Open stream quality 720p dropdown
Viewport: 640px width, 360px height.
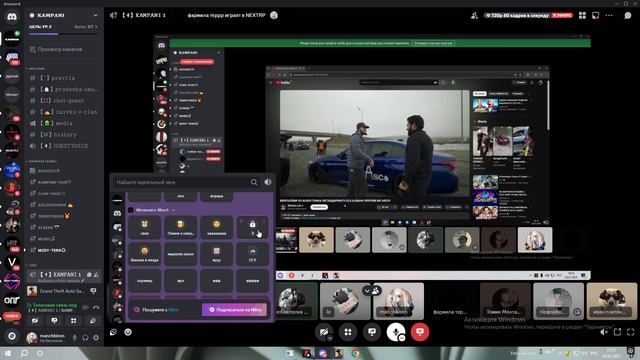(517, 16)
